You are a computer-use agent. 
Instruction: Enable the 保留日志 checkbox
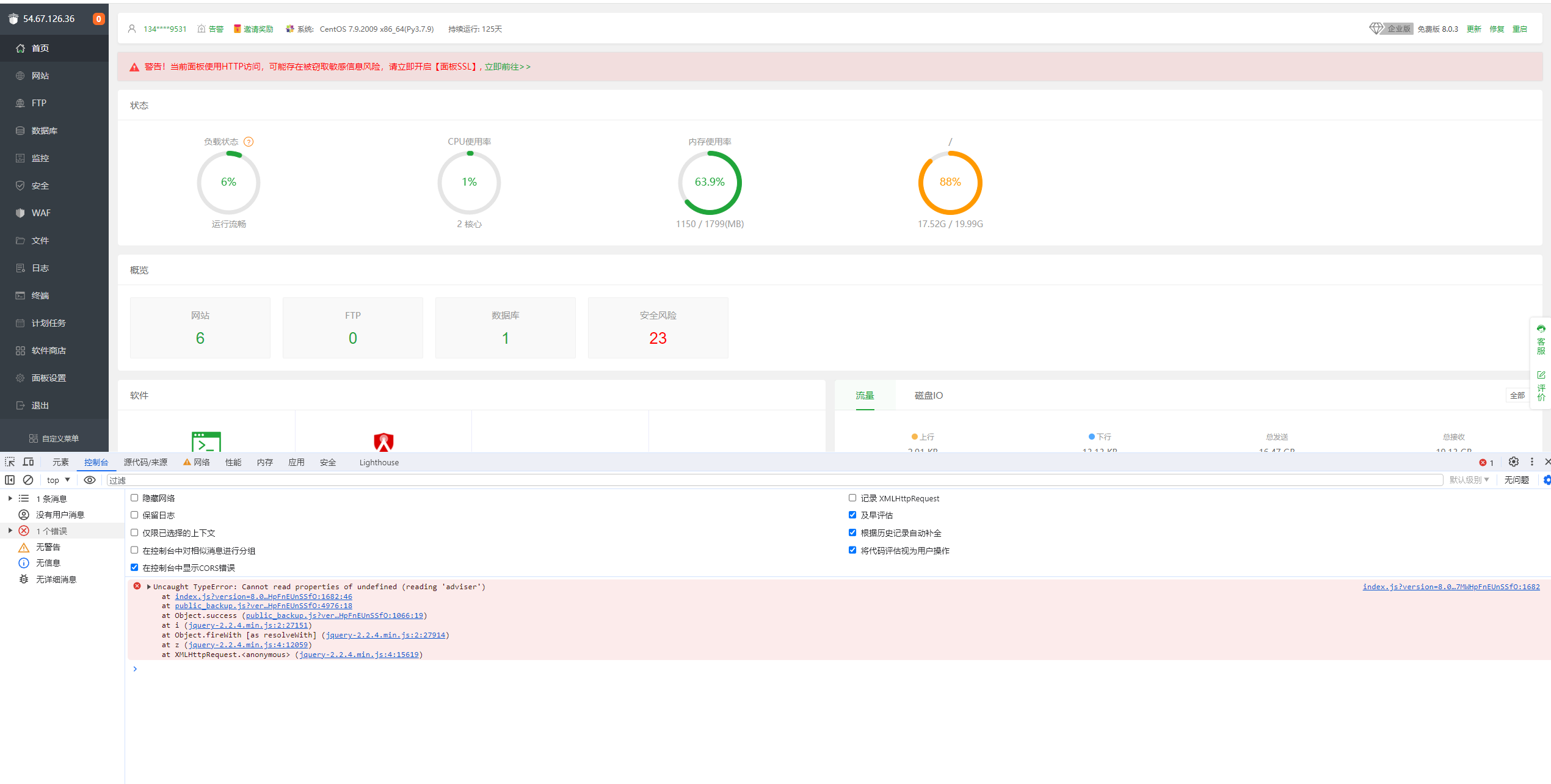tap(134, 515)
